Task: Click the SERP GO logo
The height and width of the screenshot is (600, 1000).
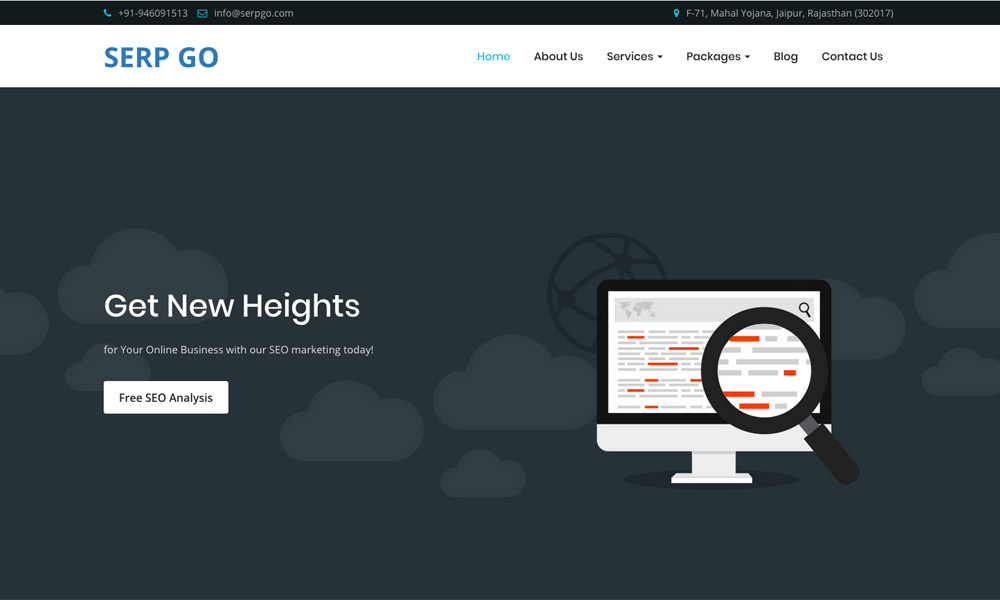Action: pos(161,57)
